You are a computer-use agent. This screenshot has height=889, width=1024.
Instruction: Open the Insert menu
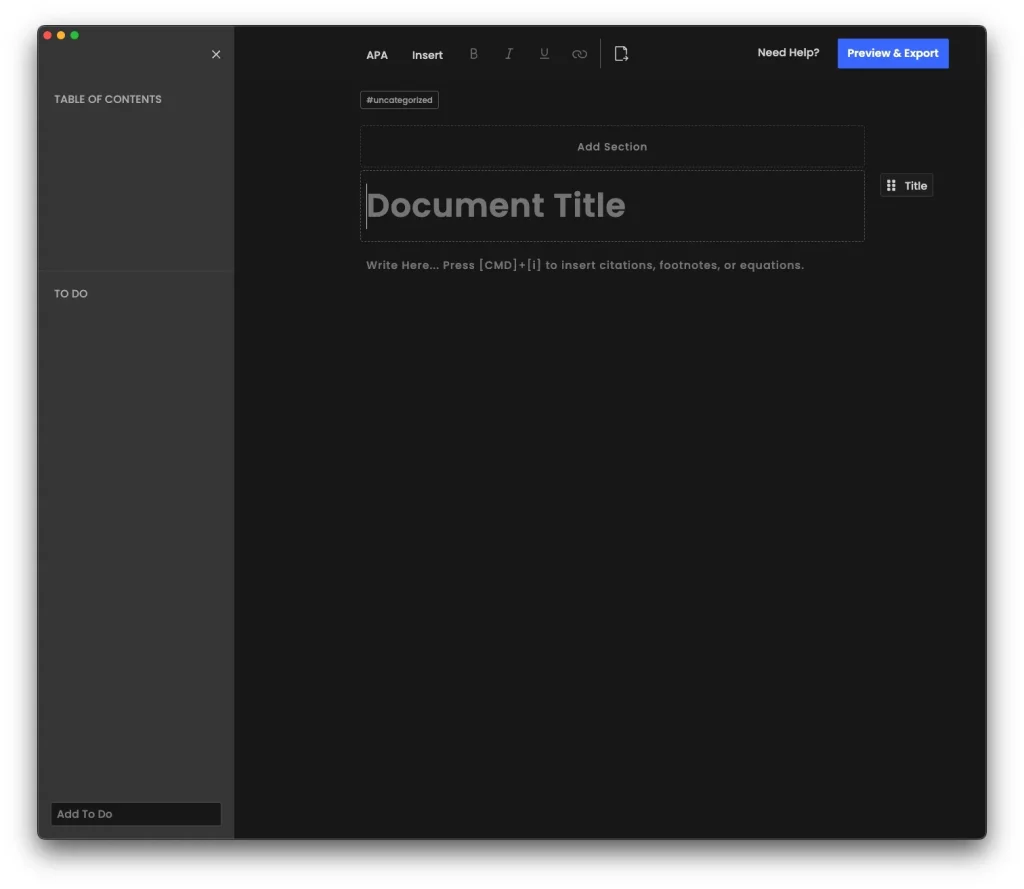click(x=427, y=55)
